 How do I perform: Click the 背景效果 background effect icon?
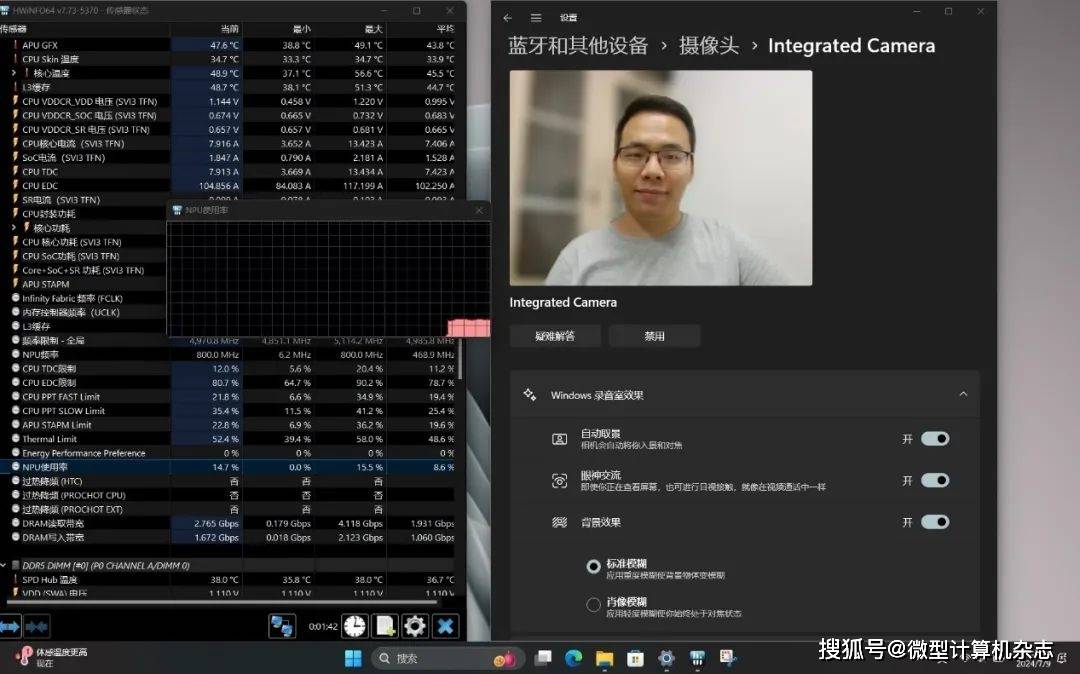pos(559,523)
